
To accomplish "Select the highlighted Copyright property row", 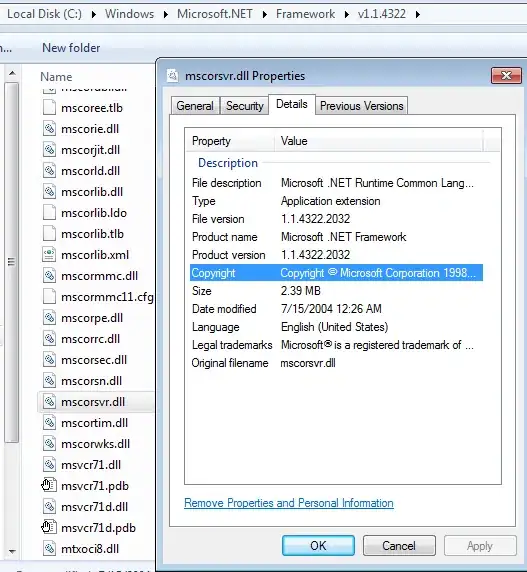I will point(336,273).
